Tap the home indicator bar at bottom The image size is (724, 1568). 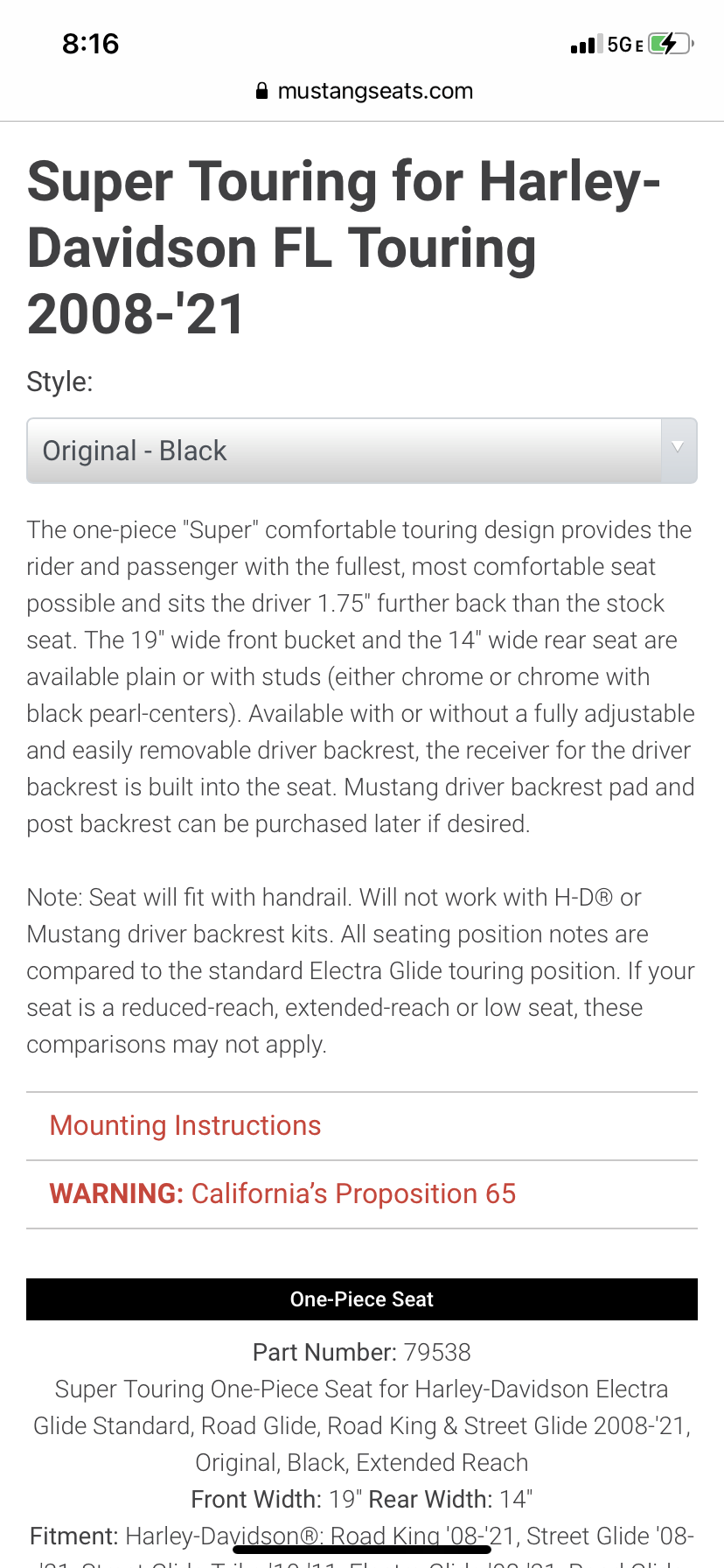click(x=362, y=1550)
